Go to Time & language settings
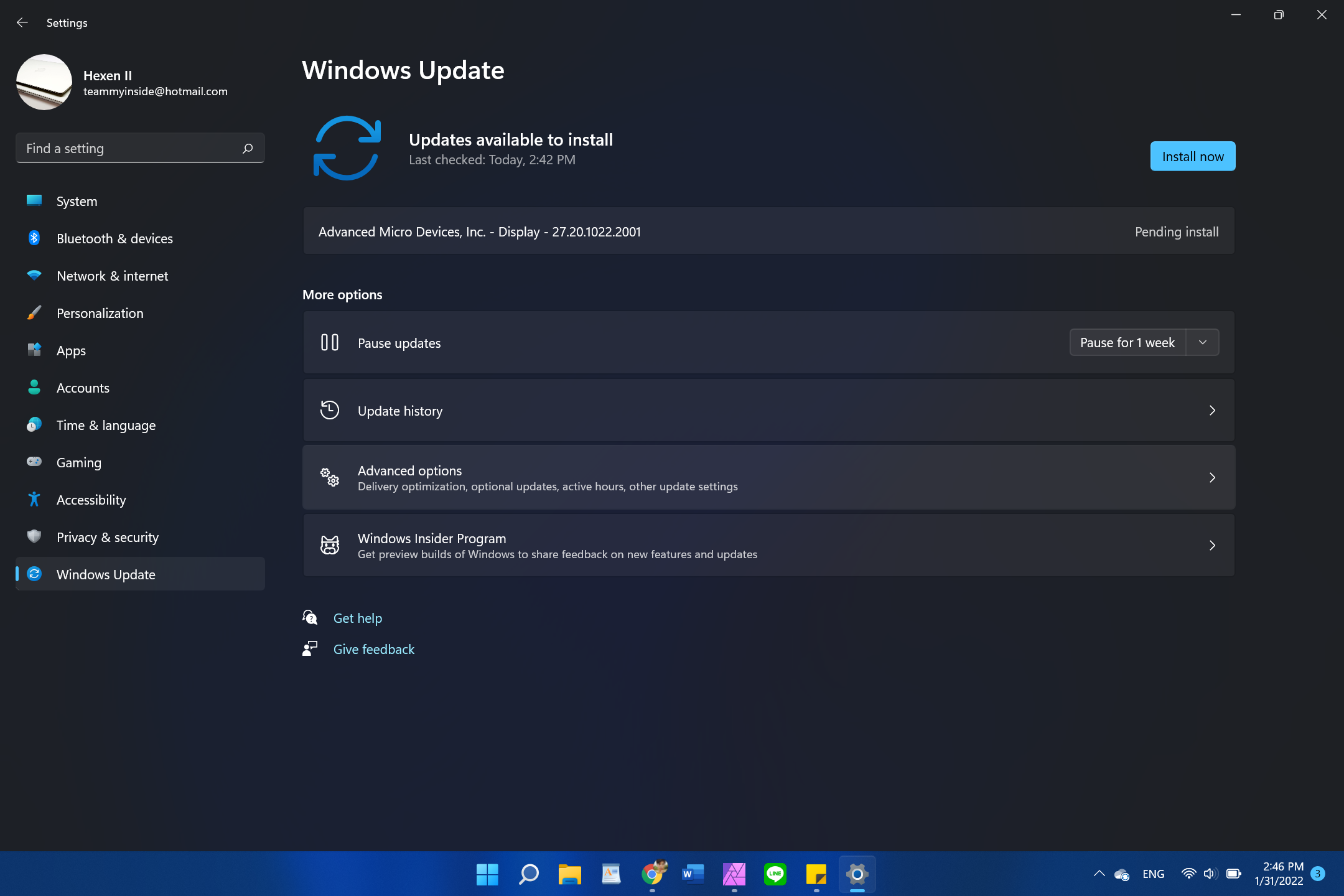This screenshot has width=1344, height=896. [106, 425]
